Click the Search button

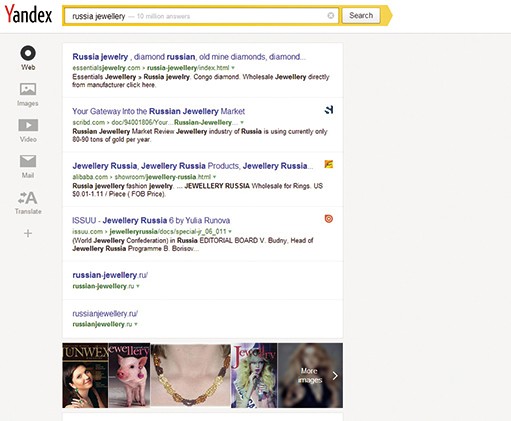tap(361, 15)
